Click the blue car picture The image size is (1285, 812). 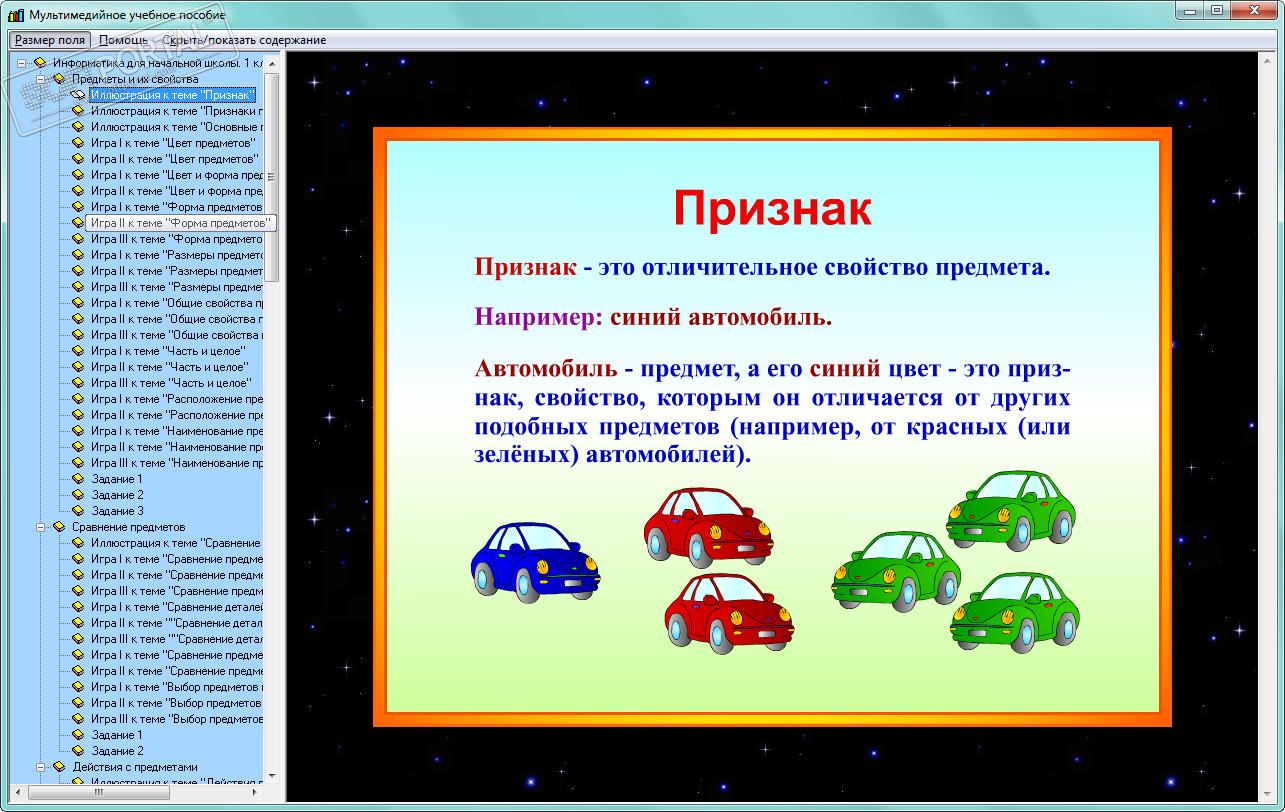point(535,561)
